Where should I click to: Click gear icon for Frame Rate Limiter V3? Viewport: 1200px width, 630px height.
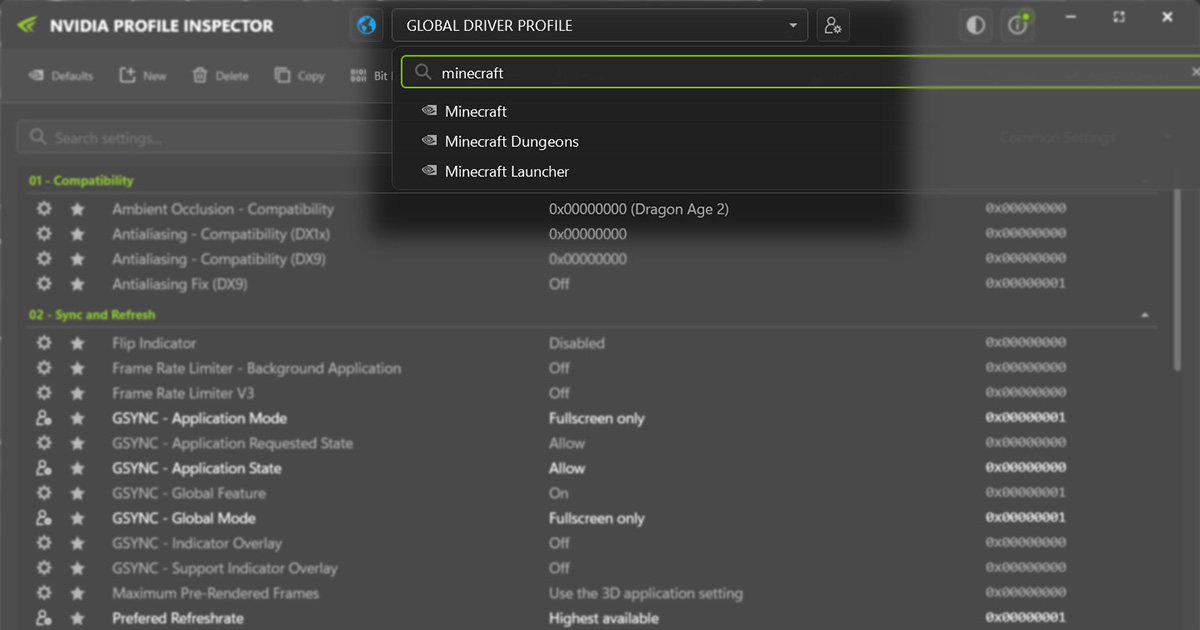[43, 393]
